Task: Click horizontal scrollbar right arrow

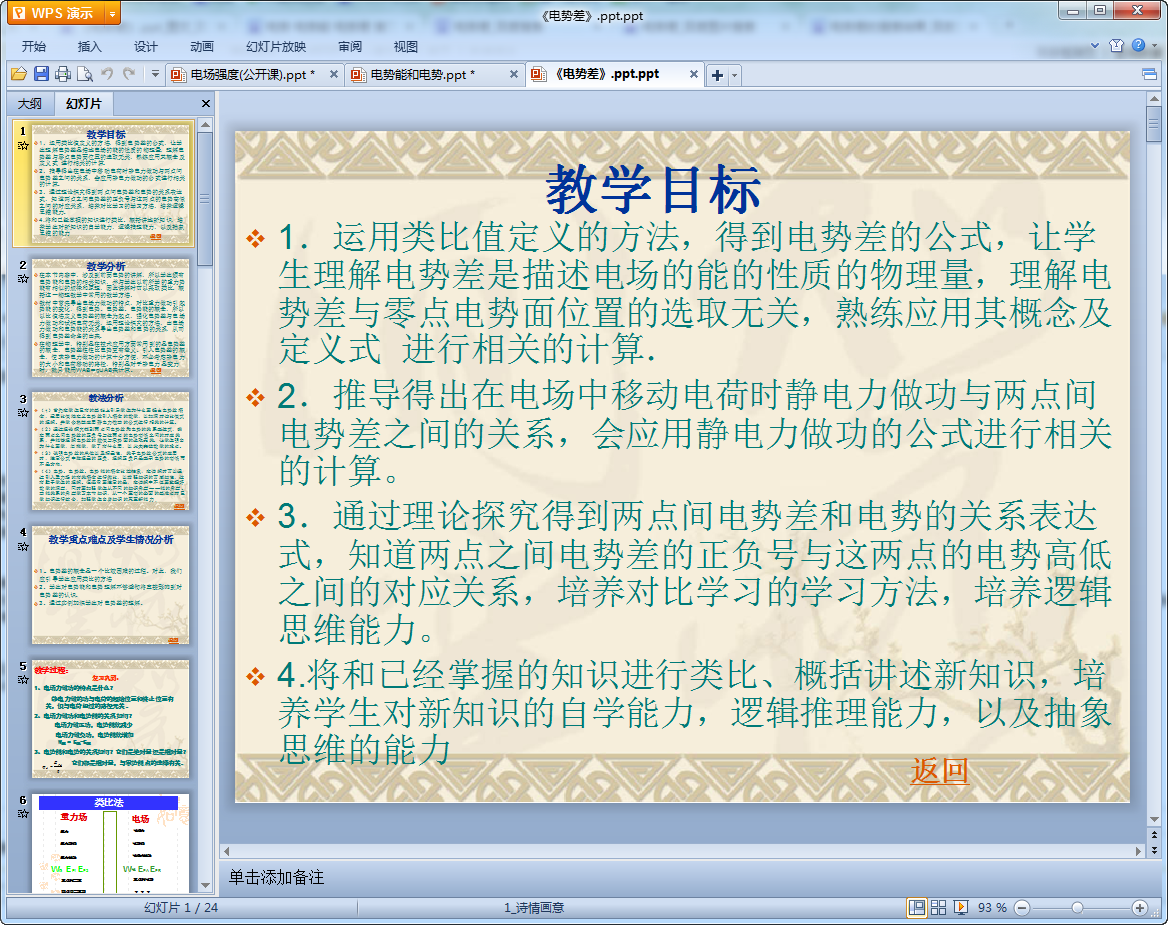Action: [x=1137, y=851]
